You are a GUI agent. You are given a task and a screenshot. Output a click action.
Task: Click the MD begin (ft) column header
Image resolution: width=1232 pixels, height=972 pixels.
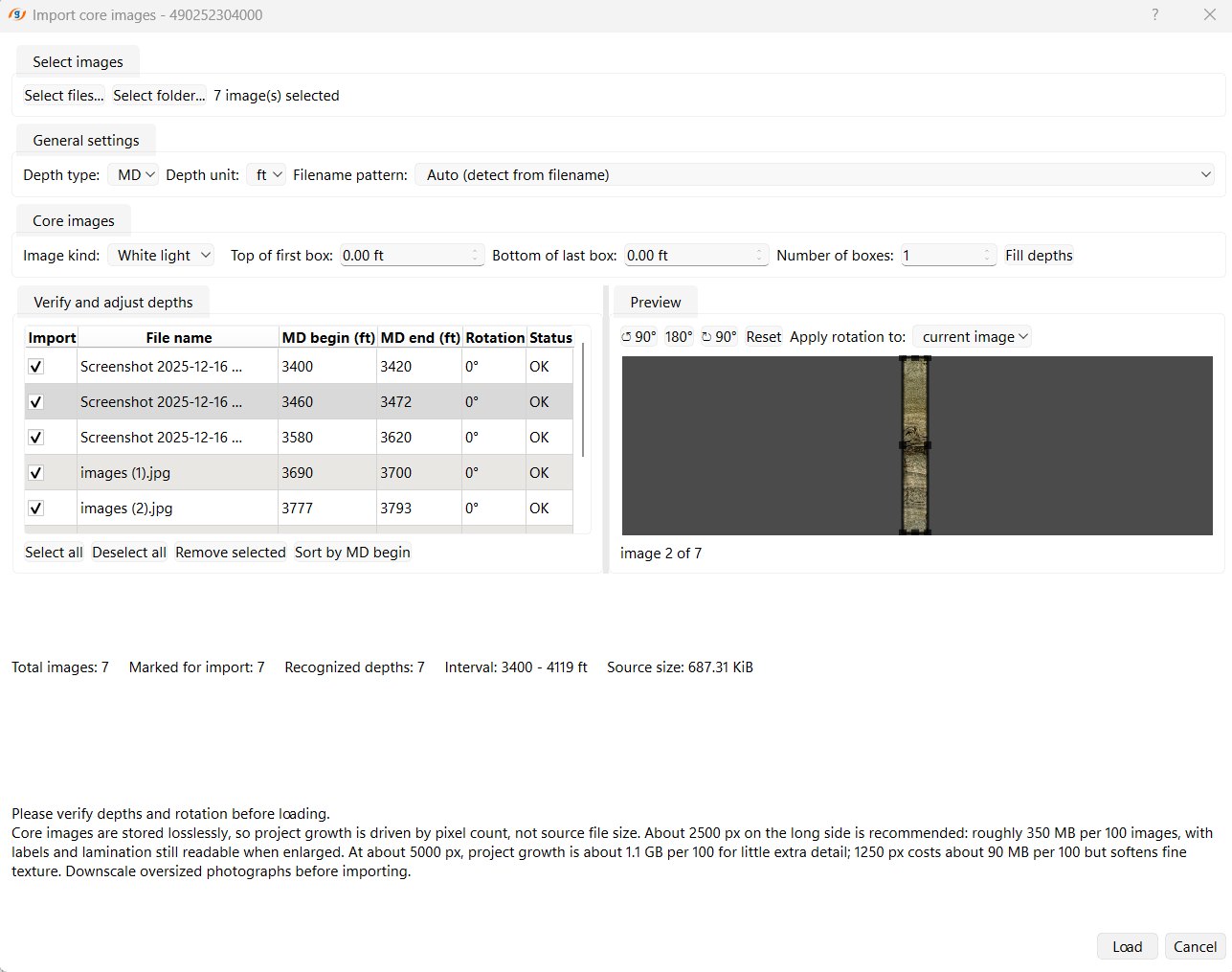(x=328, y=337)
